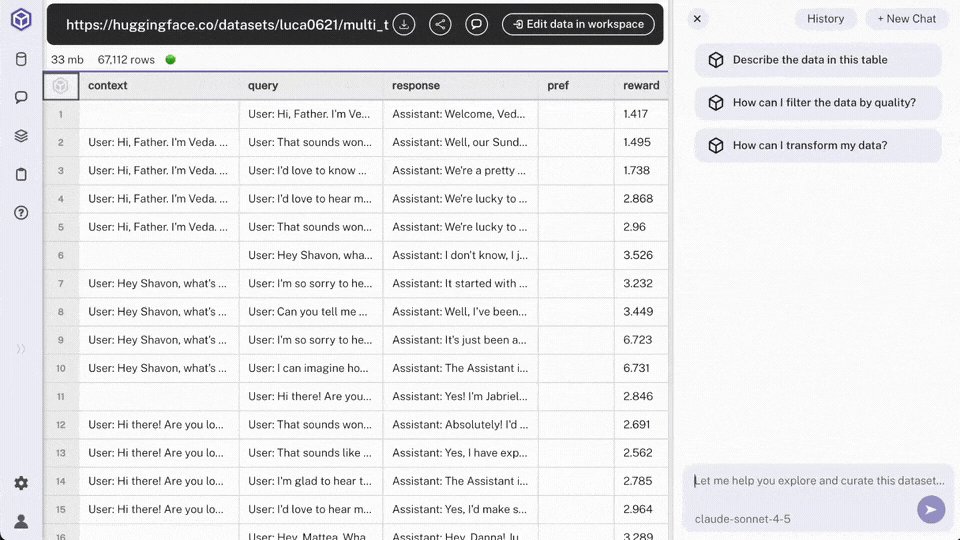This screenshot has height=540, width=960.
Task: Click the download dataset icon
Action: (404, 24)
